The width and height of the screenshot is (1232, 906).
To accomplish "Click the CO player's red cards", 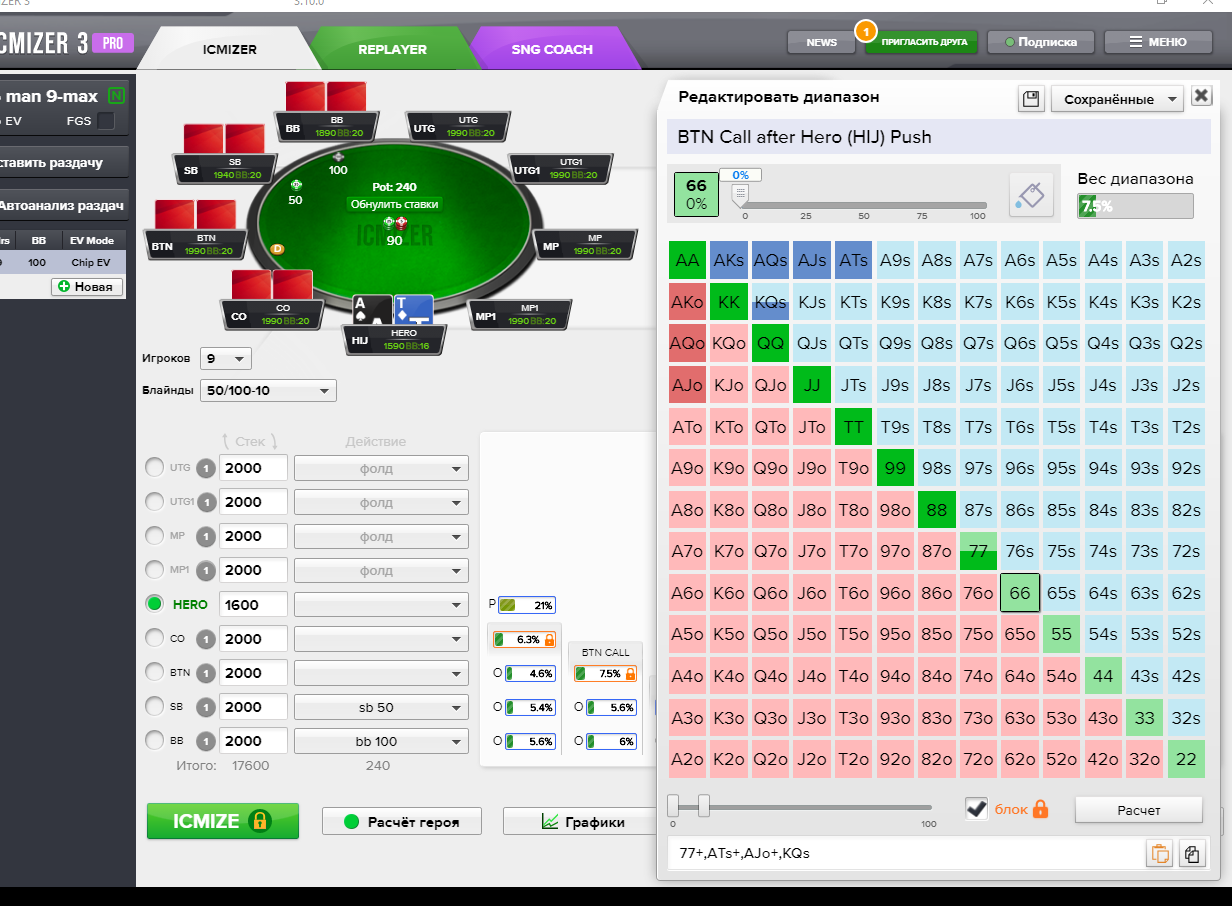I will (272, 285).
